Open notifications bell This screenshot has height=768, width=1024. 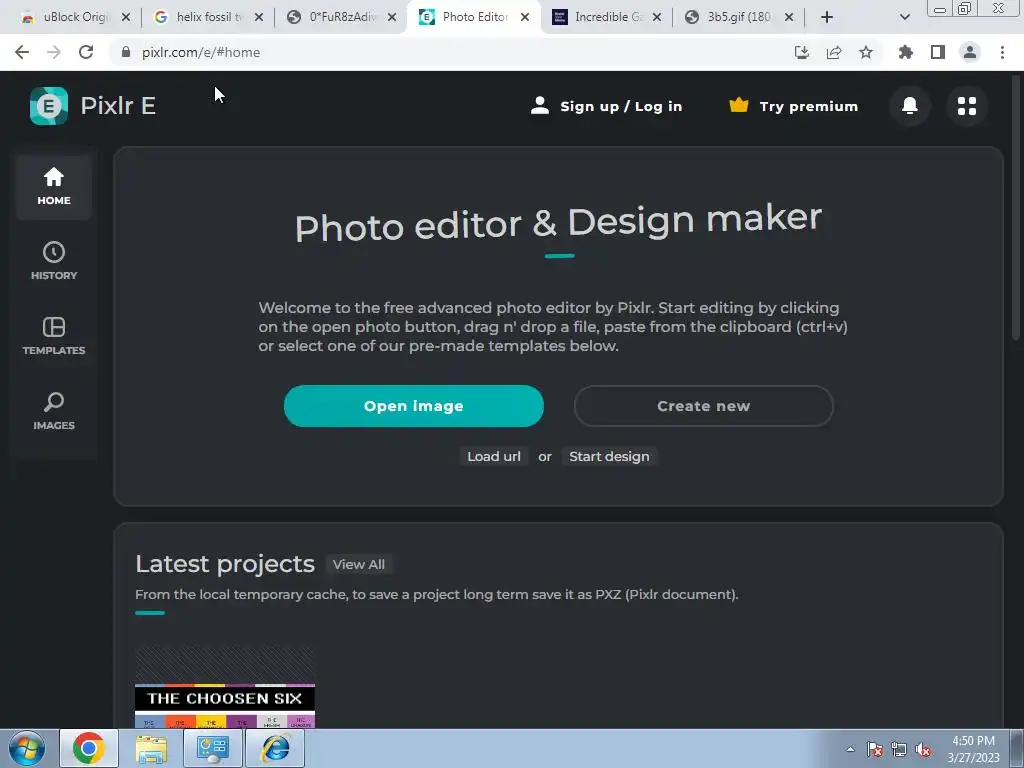pyautogui.click(x=910, y=106)
